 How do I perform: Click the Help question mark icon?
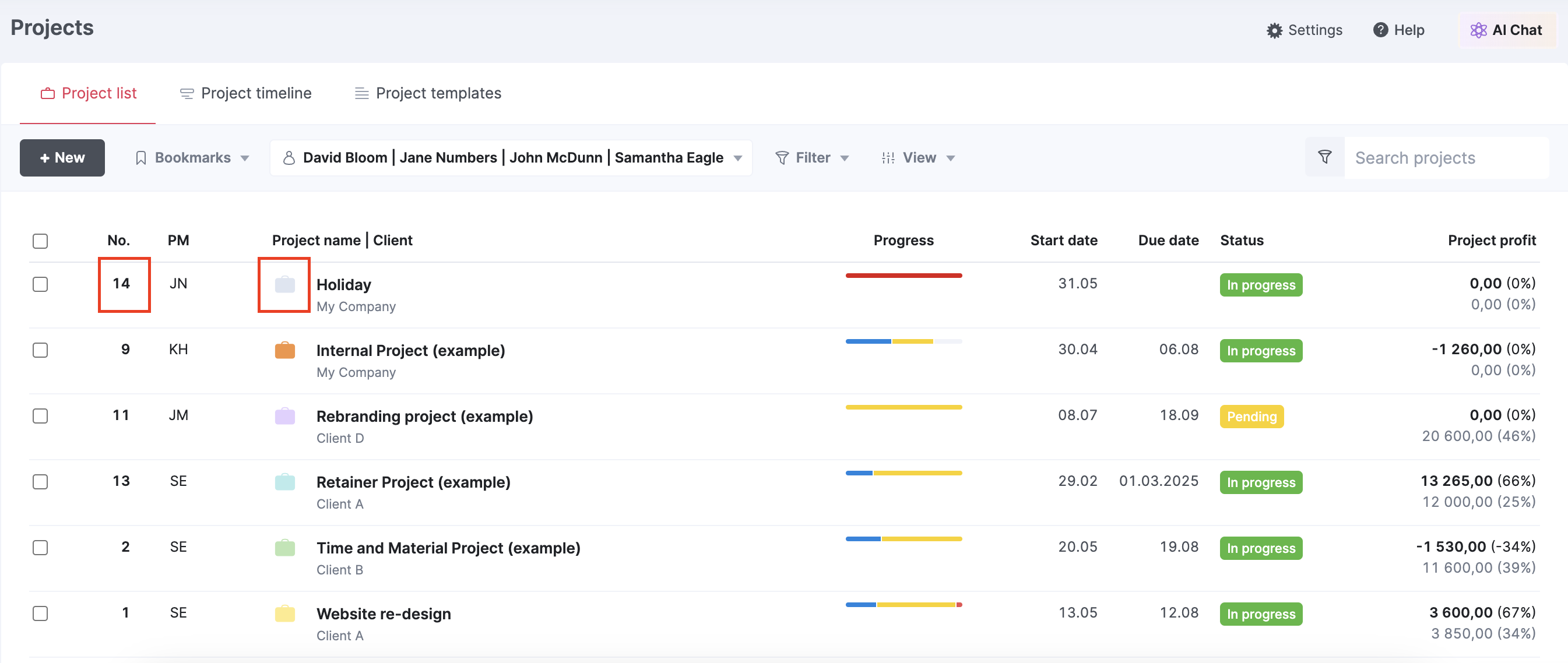pos(1380,30)
